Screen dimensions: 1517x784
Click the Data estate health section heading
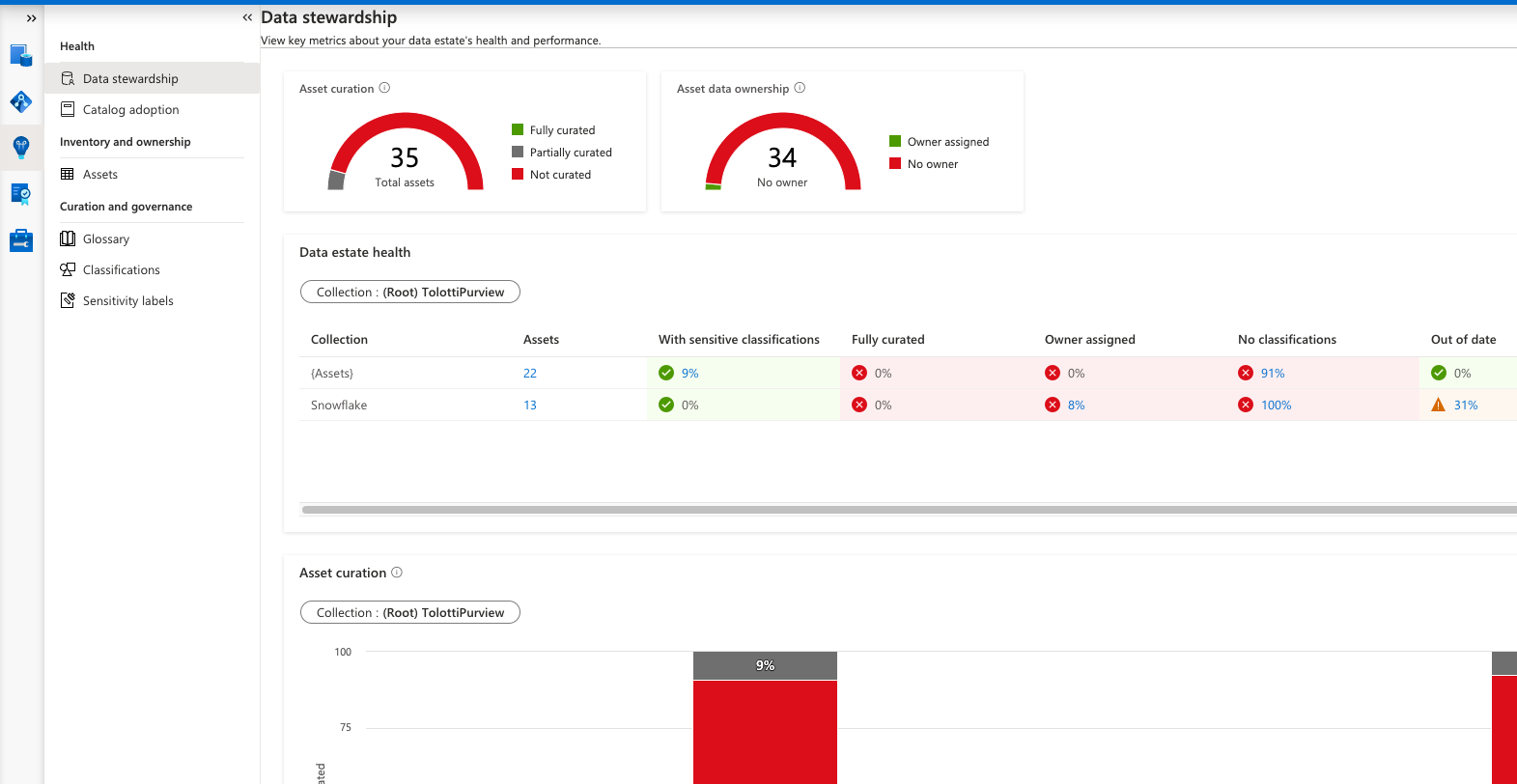coord(354,252)
